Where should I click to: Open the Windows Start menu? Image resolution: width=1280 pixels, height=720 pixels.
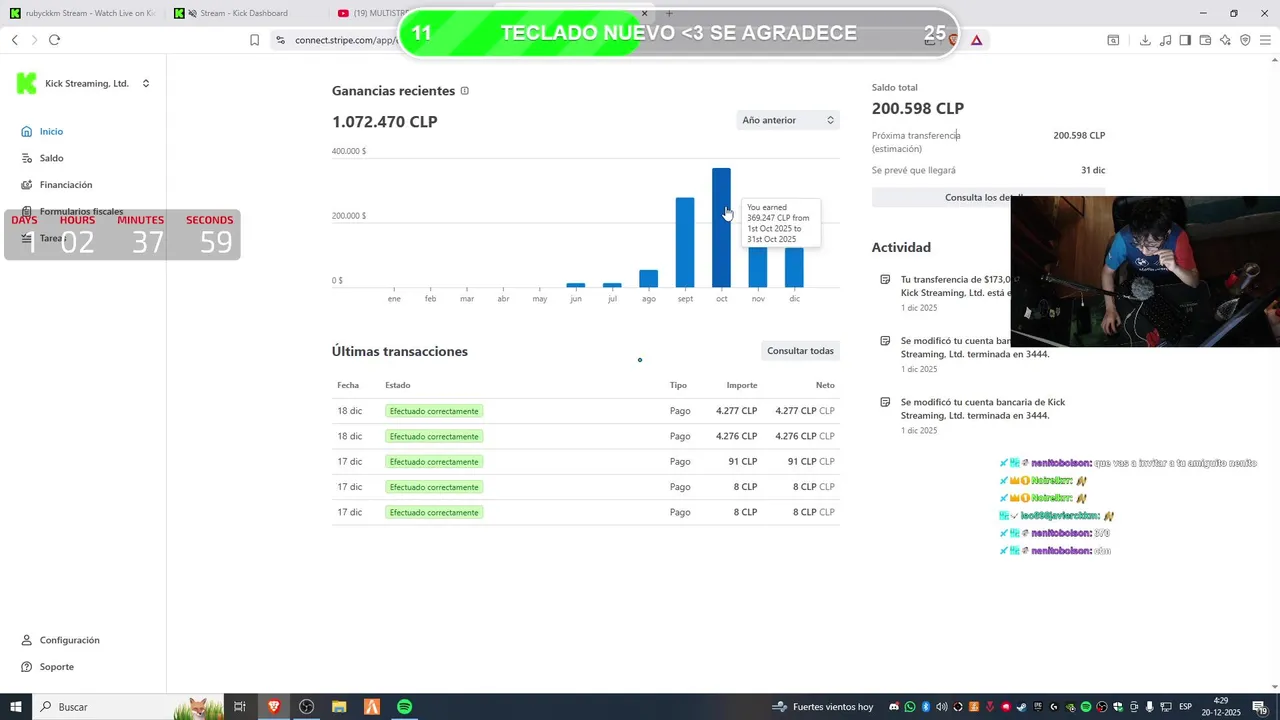tap(16, 707)
